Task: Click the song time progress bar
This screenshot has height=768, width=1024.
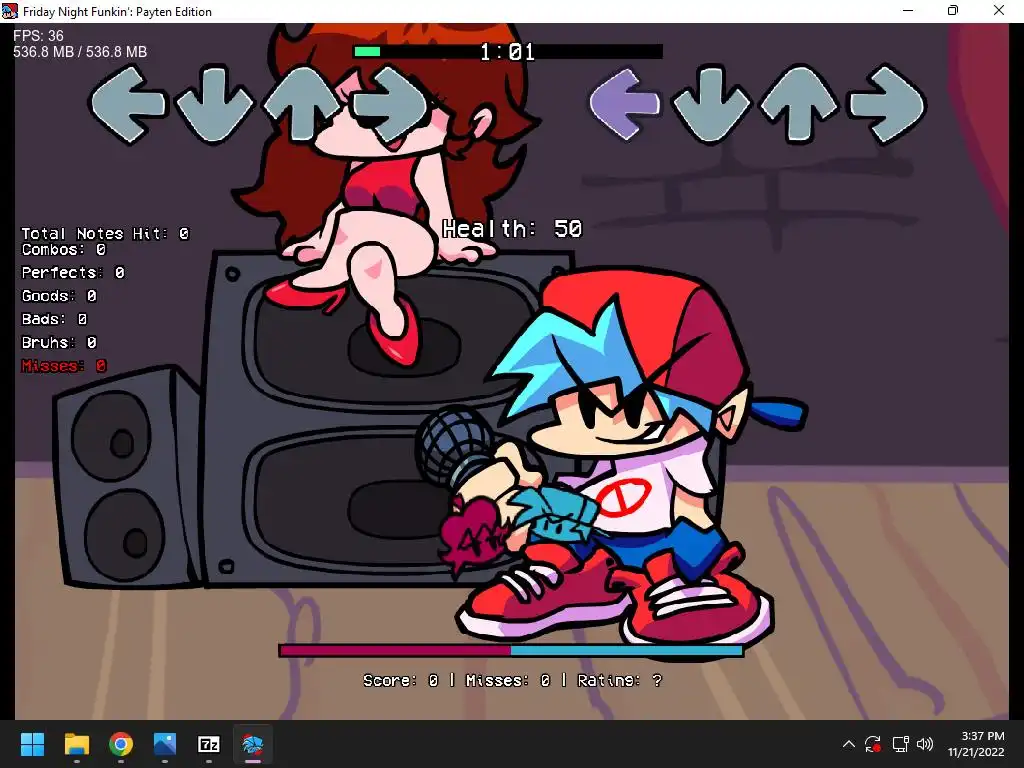Action: point(508,52)
